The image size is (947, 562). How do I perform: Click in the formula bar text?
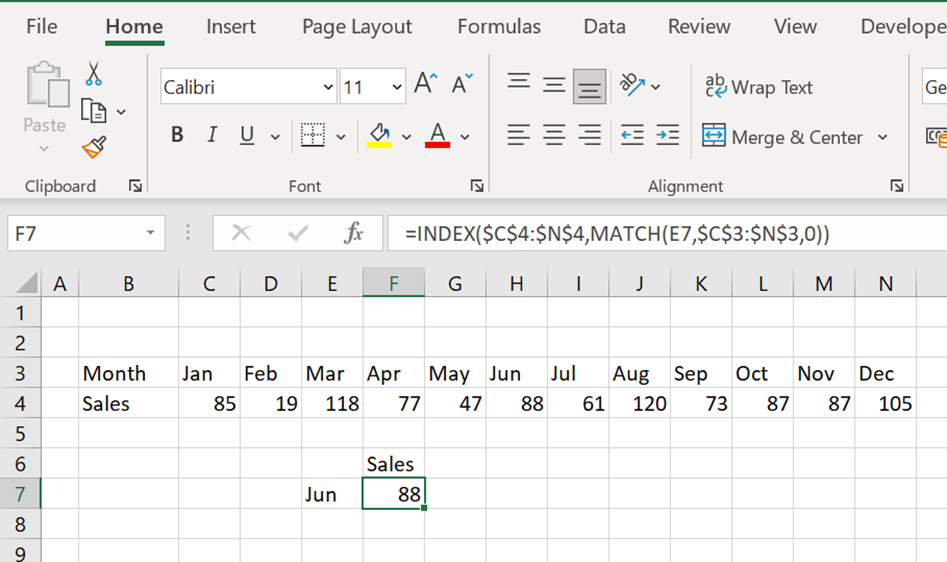(x=617, y=233)
